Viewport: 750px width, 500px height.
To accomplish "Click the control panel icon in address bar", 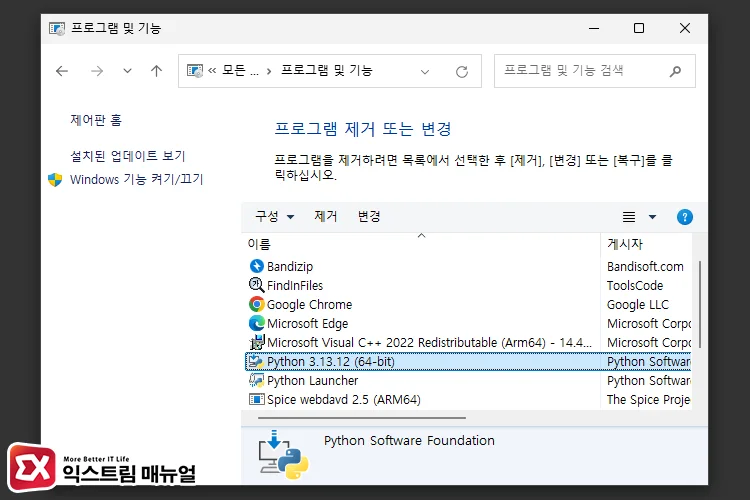I will pos(195,71).
